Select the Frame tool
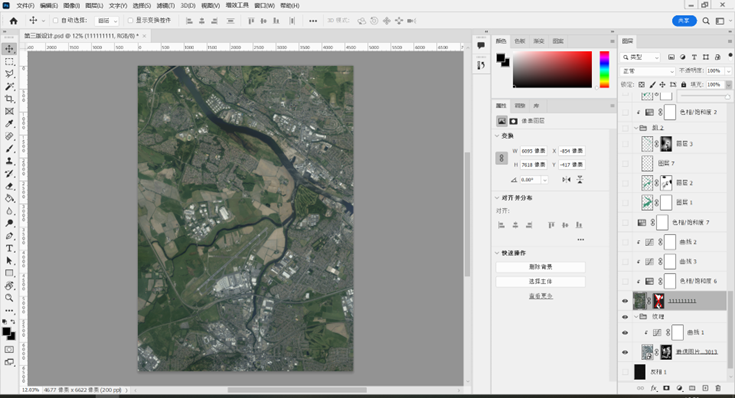The image size is (735, 398). coord(9,112)
